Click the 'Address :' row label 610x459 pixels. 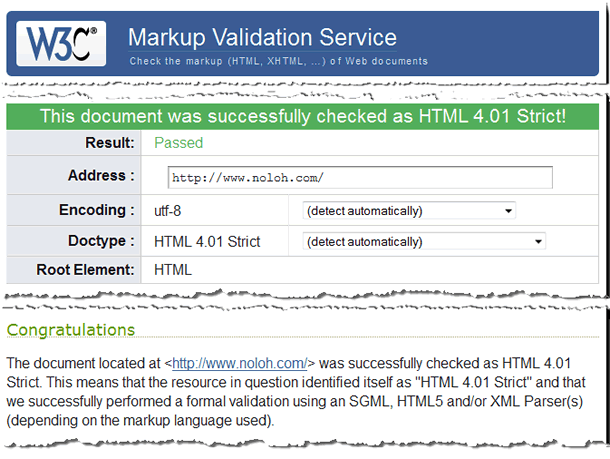pos(101,175)
